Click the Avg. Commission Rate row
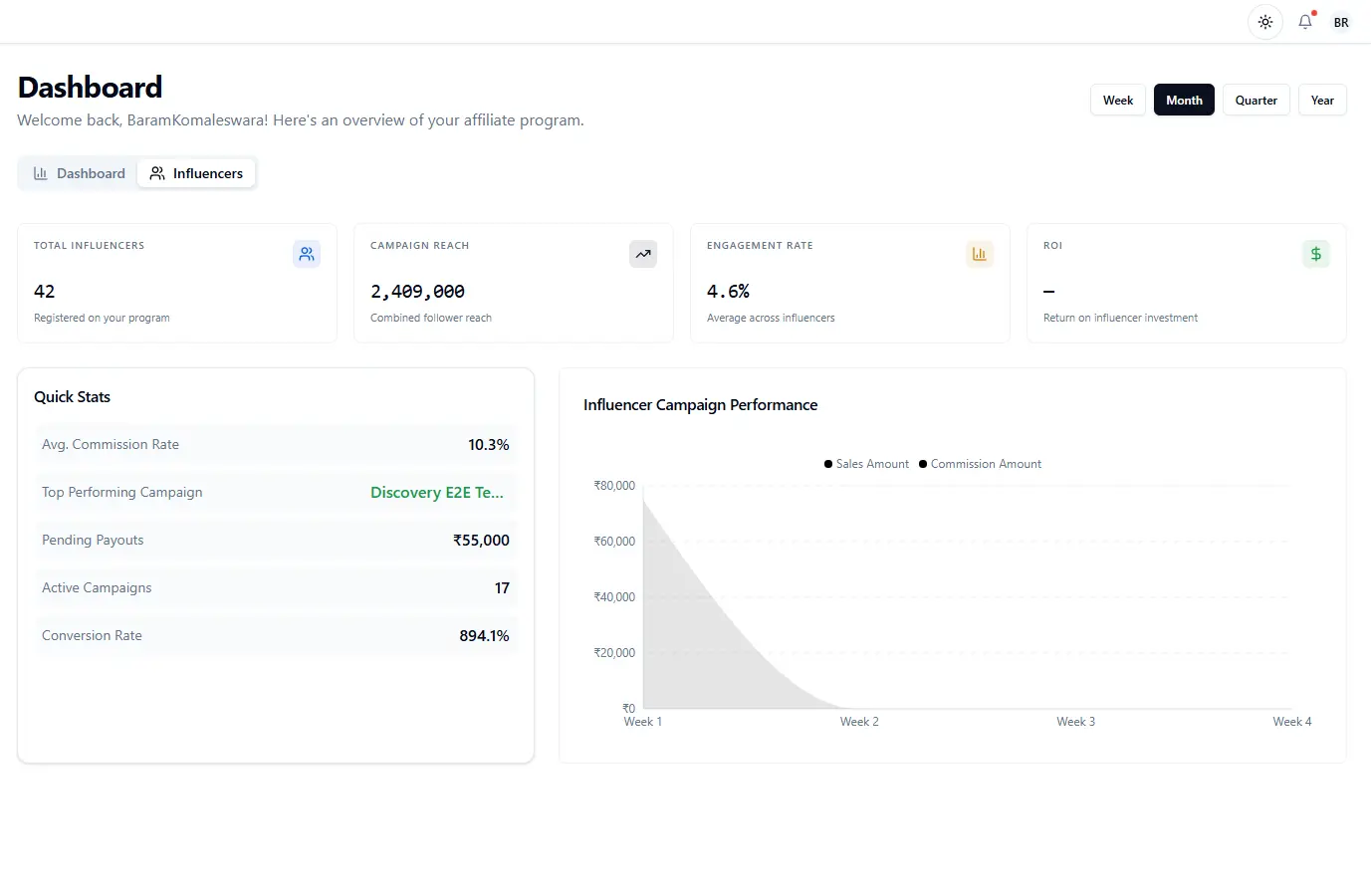1371x896 pixels. [x=276, y=444]
